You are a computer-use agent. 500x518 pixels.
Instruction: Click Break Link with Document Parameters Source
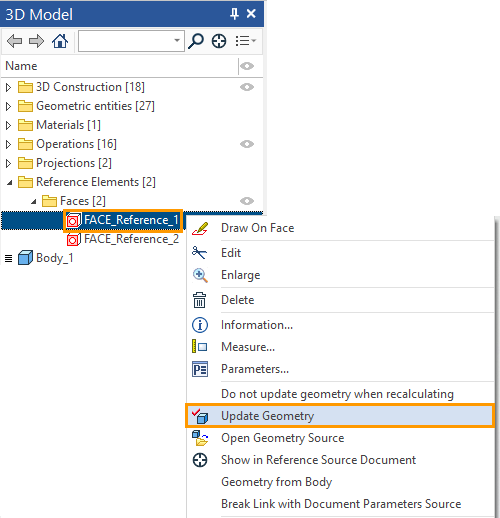click(x=340, y=504)
